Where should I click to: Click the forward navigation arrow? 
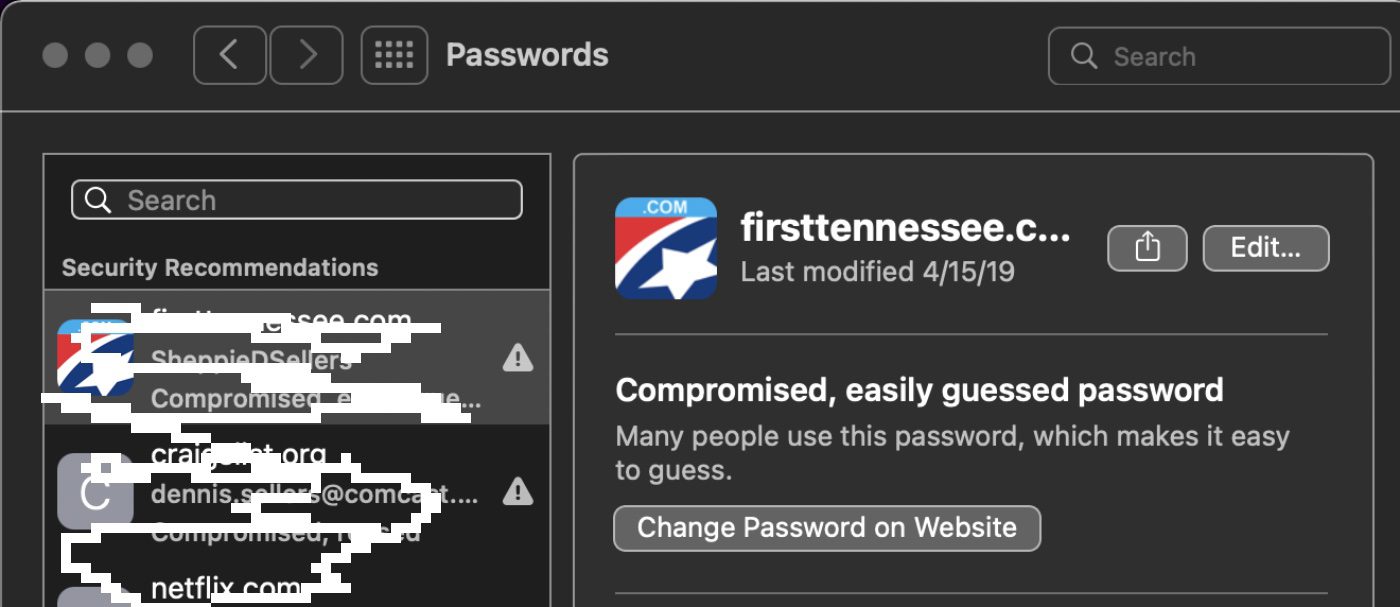(x=307, y=55)
